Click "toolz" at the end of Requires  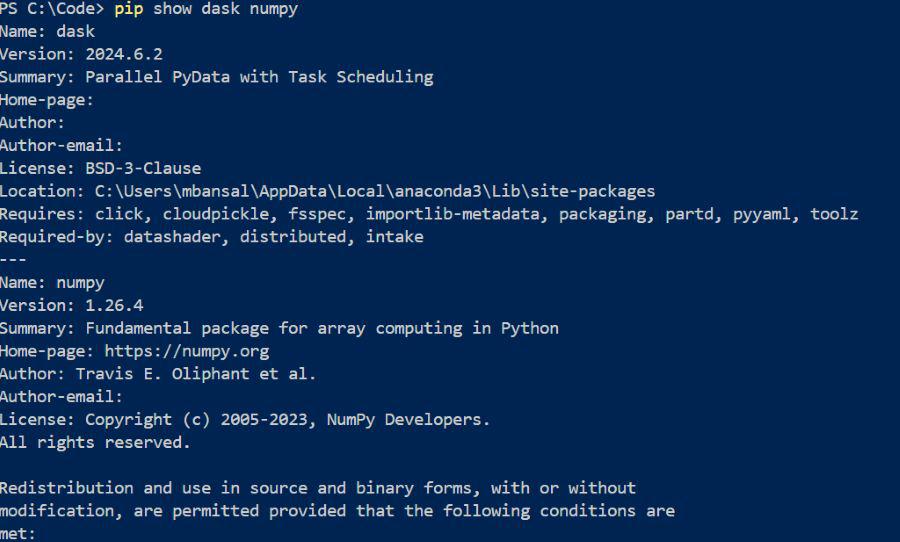pos(834,214)
